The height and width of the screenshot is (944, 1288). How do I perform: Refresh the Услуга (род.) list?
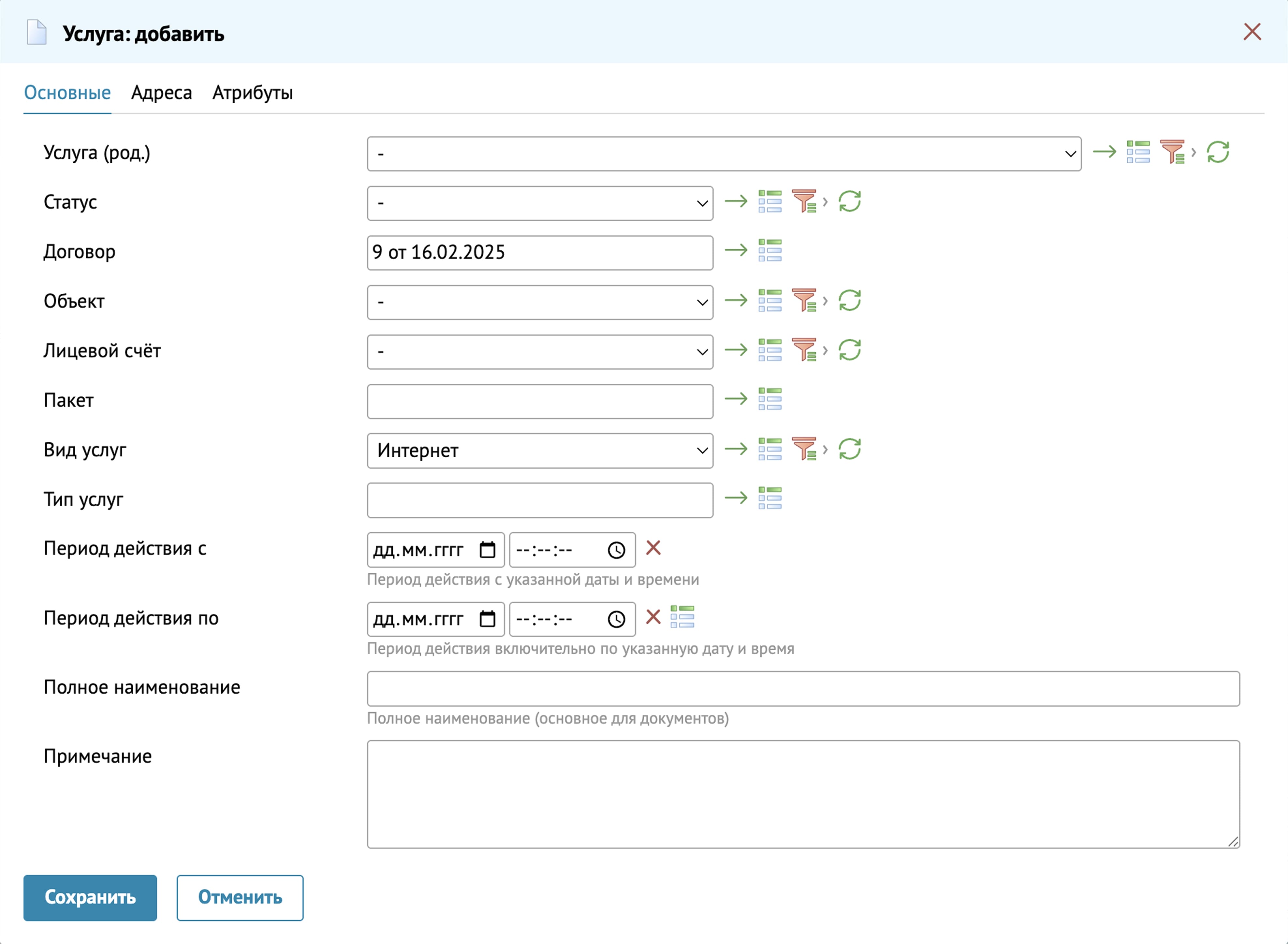point(1218,152)
